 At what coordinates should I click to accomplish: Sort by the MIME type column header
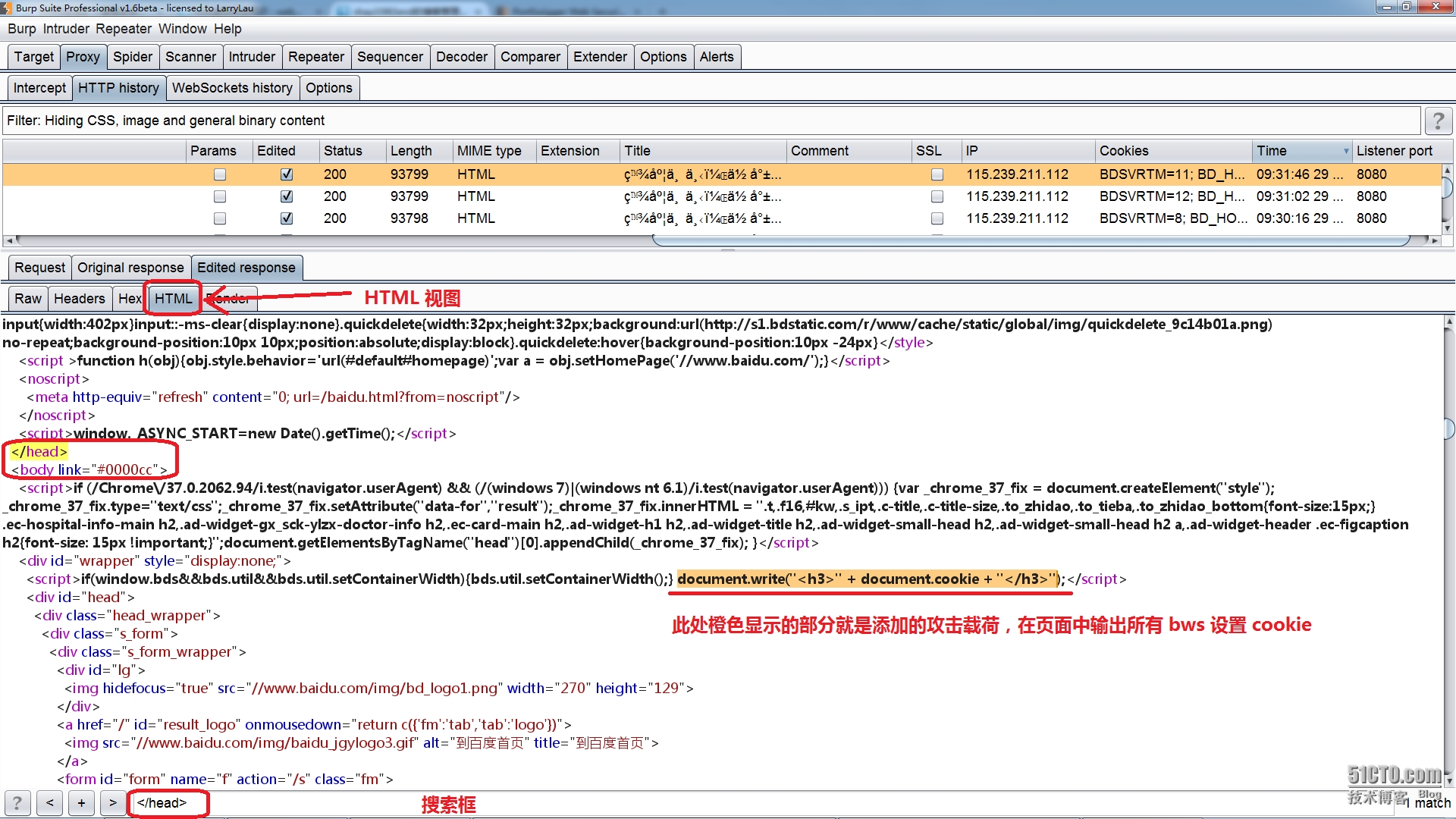(494, 151)
